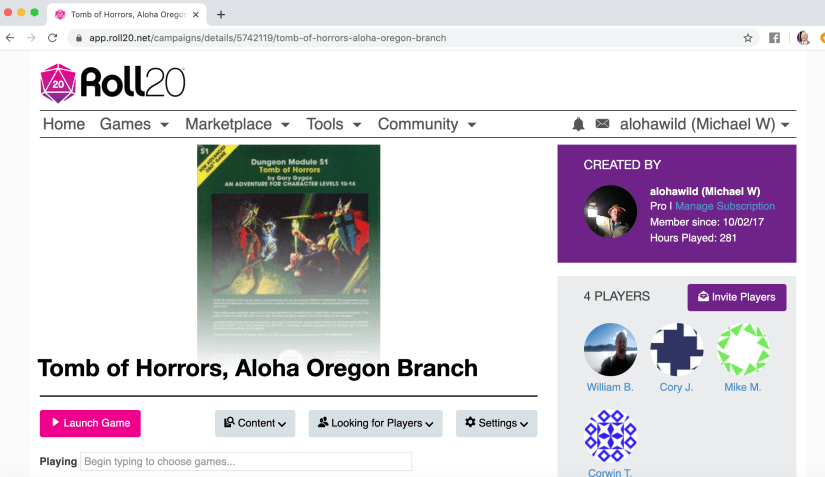Click Corwin T. player avatar
The width and height of the screenshot is (825, 477).
[610, 436]
